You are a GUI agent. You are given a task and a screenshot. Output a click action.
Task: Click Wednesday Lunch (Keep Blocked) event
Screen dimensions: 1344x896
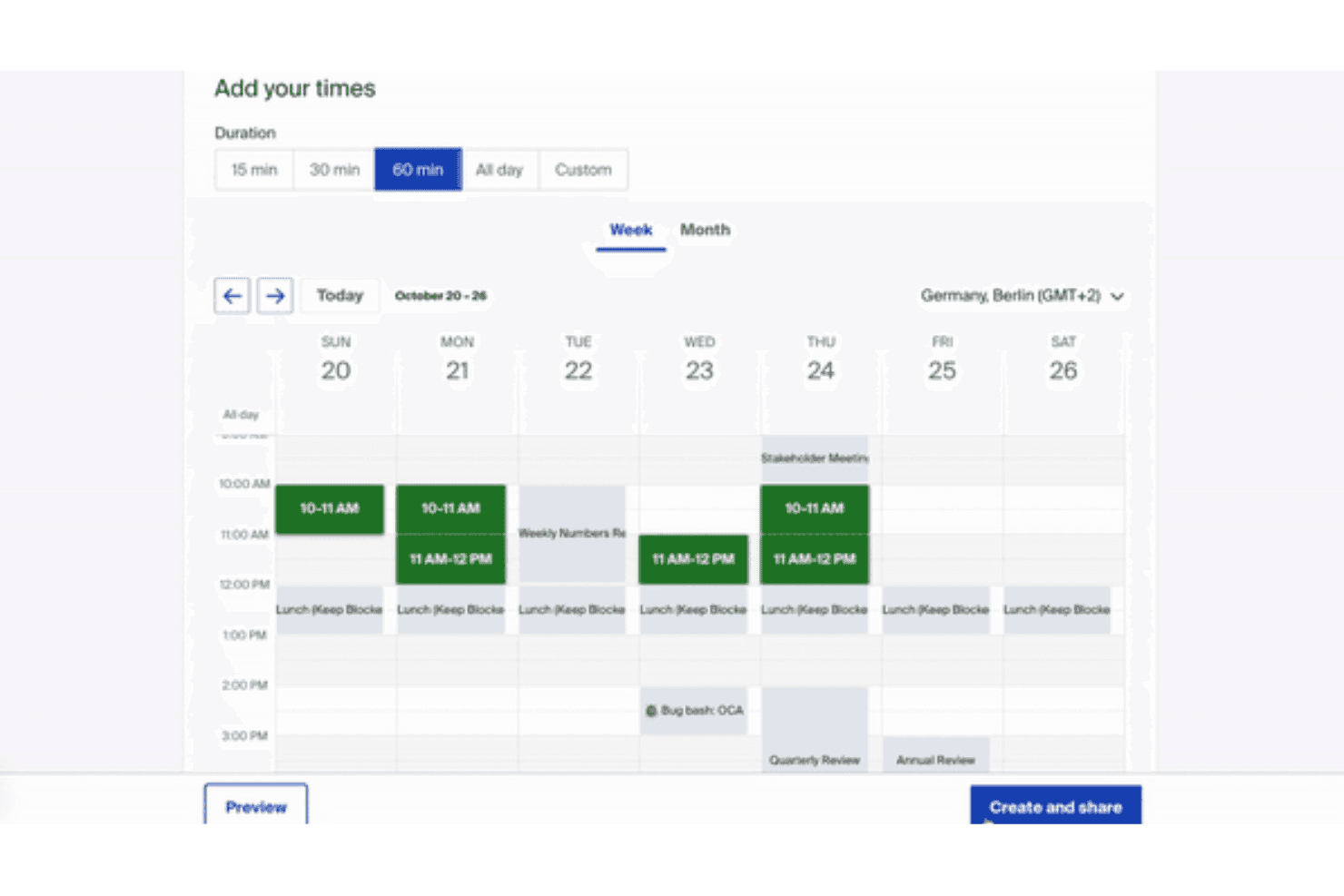tap(693, 610)
